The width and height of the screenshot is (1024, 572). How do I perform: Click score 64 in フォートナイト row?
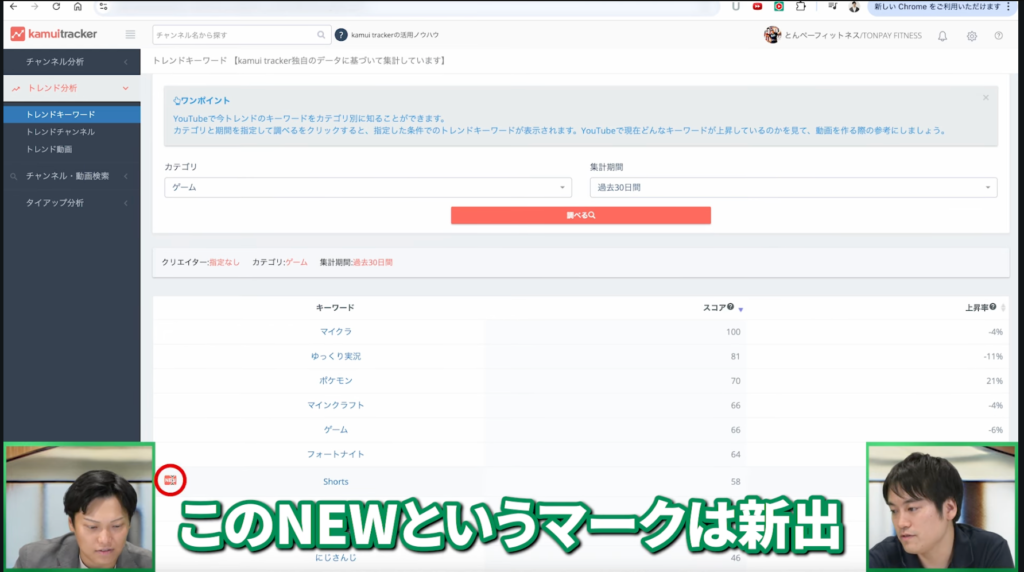click(x=735, y=454)
